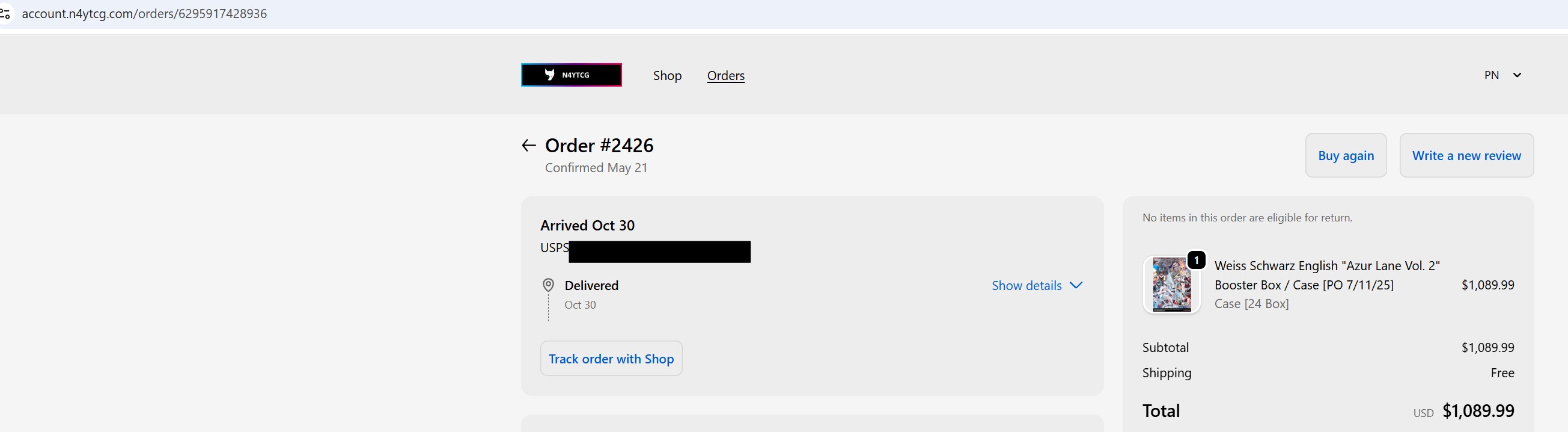The width and height of the screenshot is (1568, 432).
Task: Click the PN account avatar initials
Action: (1492, 75)
